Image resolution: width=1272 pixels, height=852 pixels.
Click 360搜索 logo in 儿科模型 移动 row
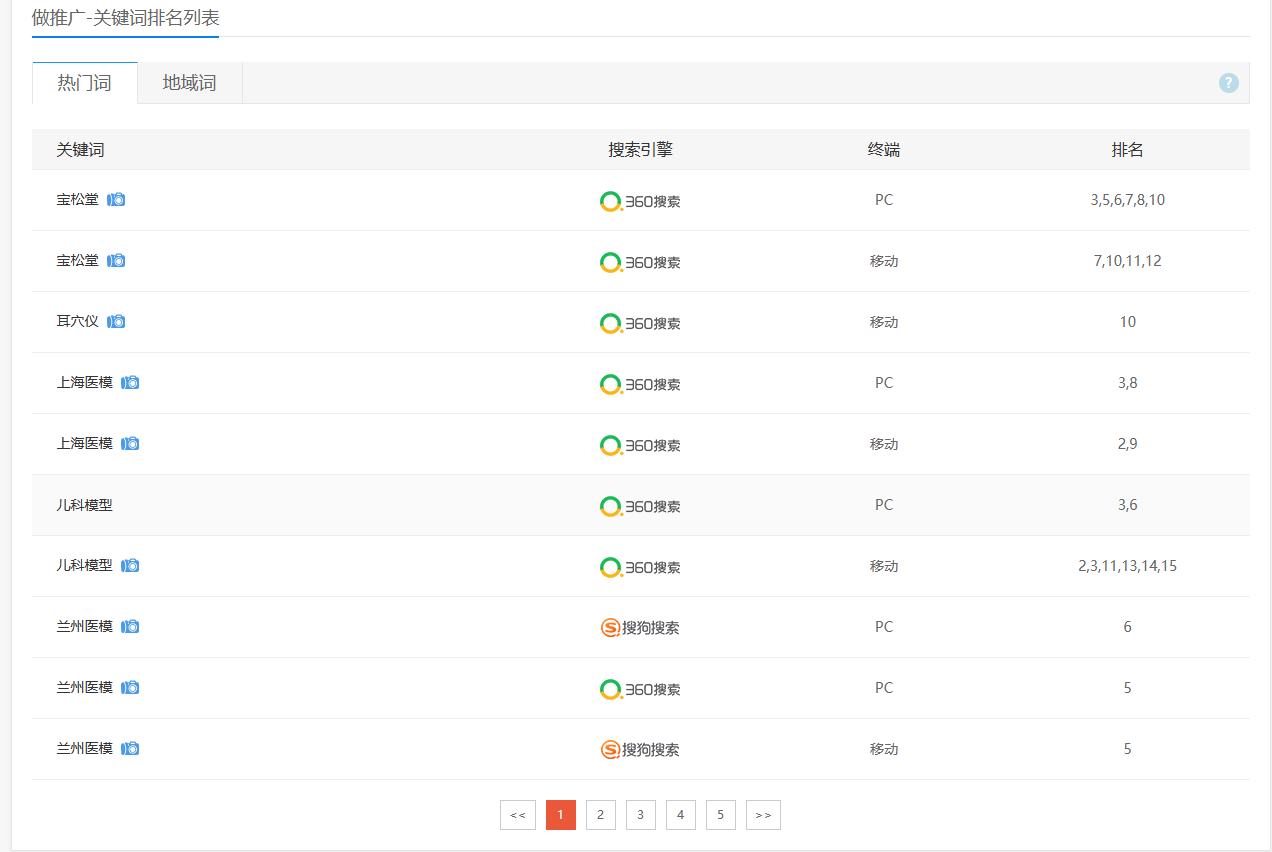(640, 567)
